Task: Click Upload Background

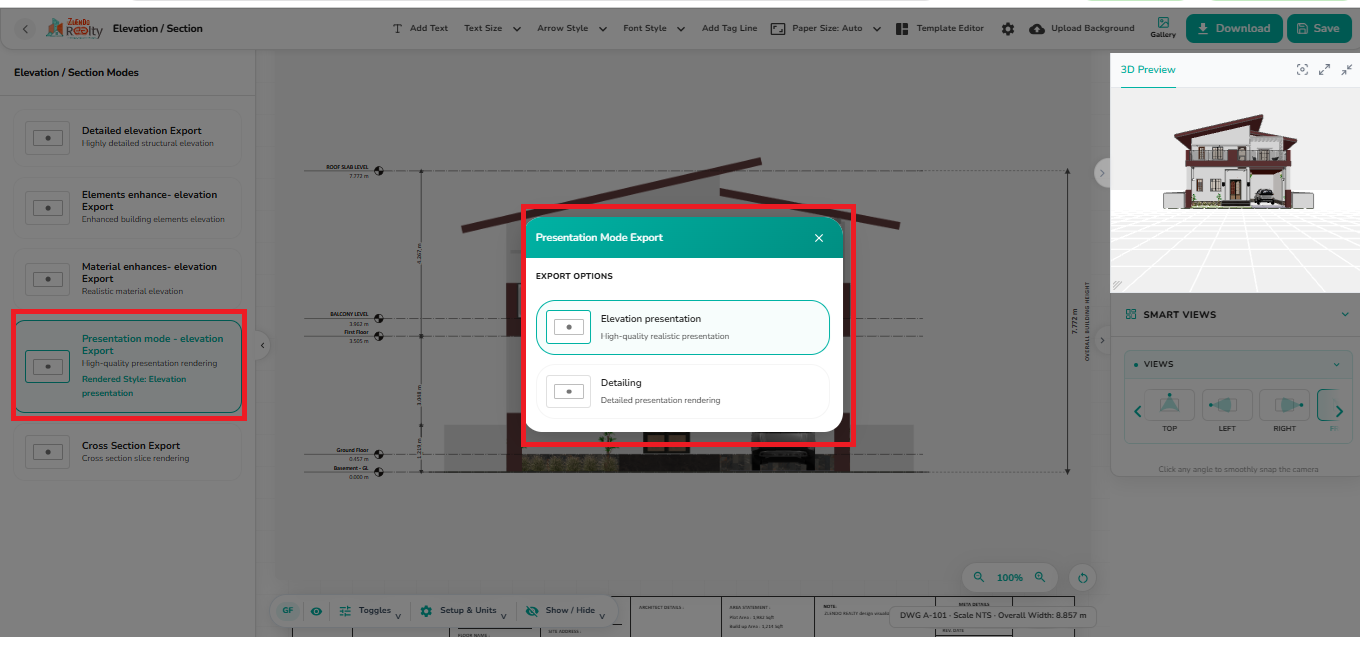Action: (1082, 29)
